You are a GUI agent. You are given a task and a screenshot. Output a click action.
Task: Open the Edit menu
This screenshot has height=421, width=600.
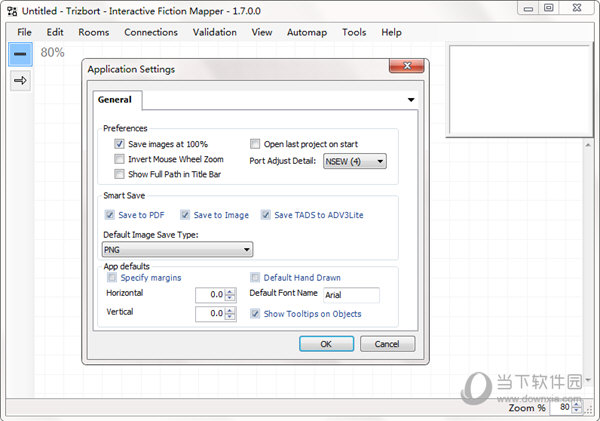[x=55, y=32]
